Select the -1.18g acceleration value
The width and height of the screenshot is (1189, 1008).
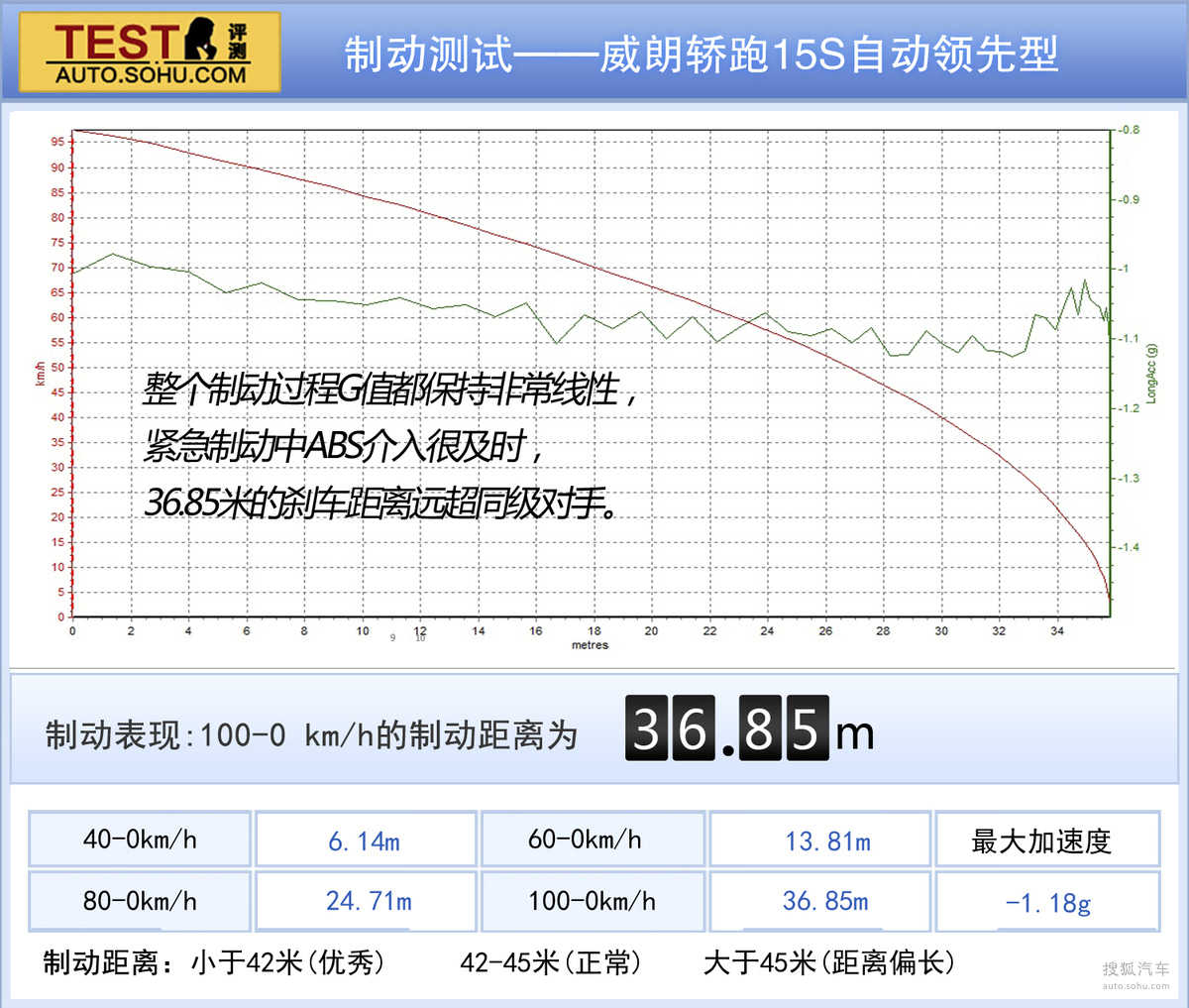click(1047, 903)
